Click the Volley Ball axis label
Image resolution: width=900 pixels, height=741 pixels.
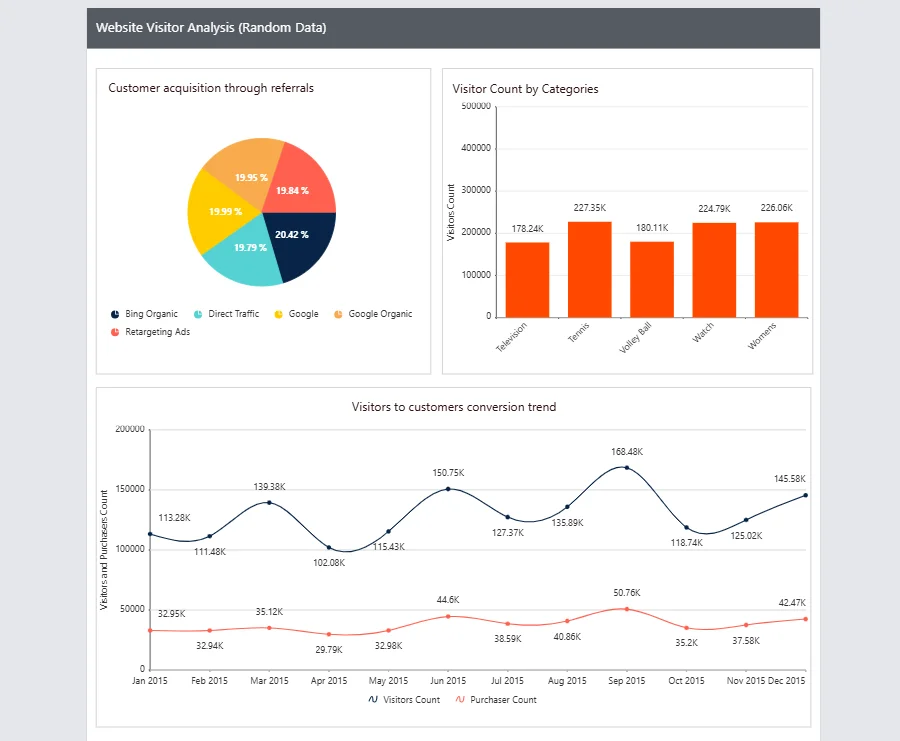click(x=635, y=337)
